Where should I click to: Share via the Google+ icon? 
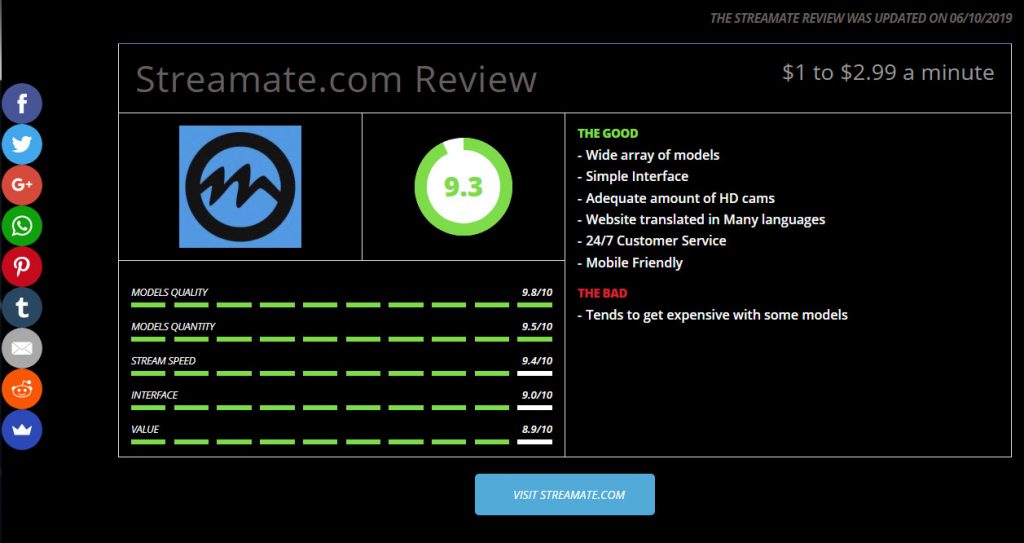pos(21,185)
